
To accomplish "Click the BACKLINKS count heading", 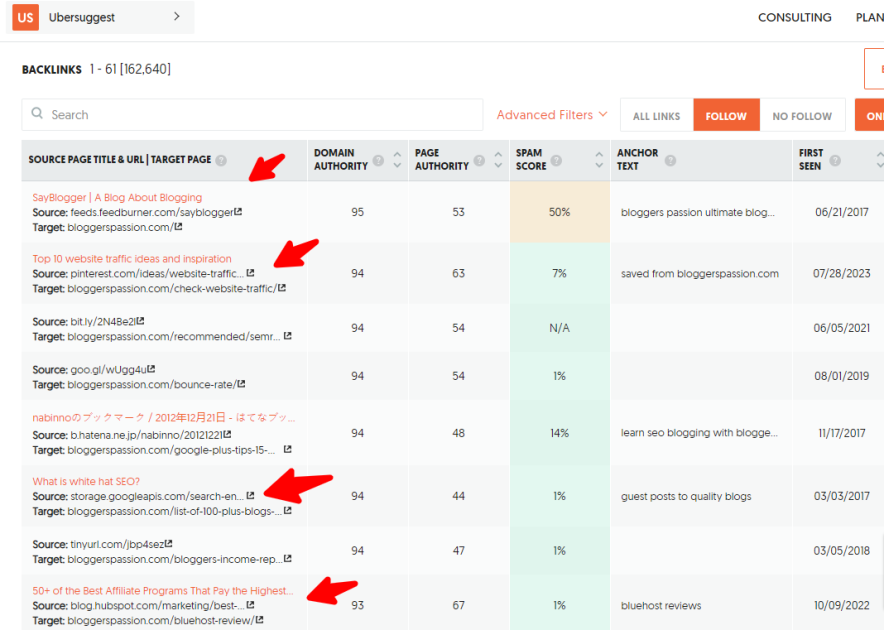I will point(96,69).
